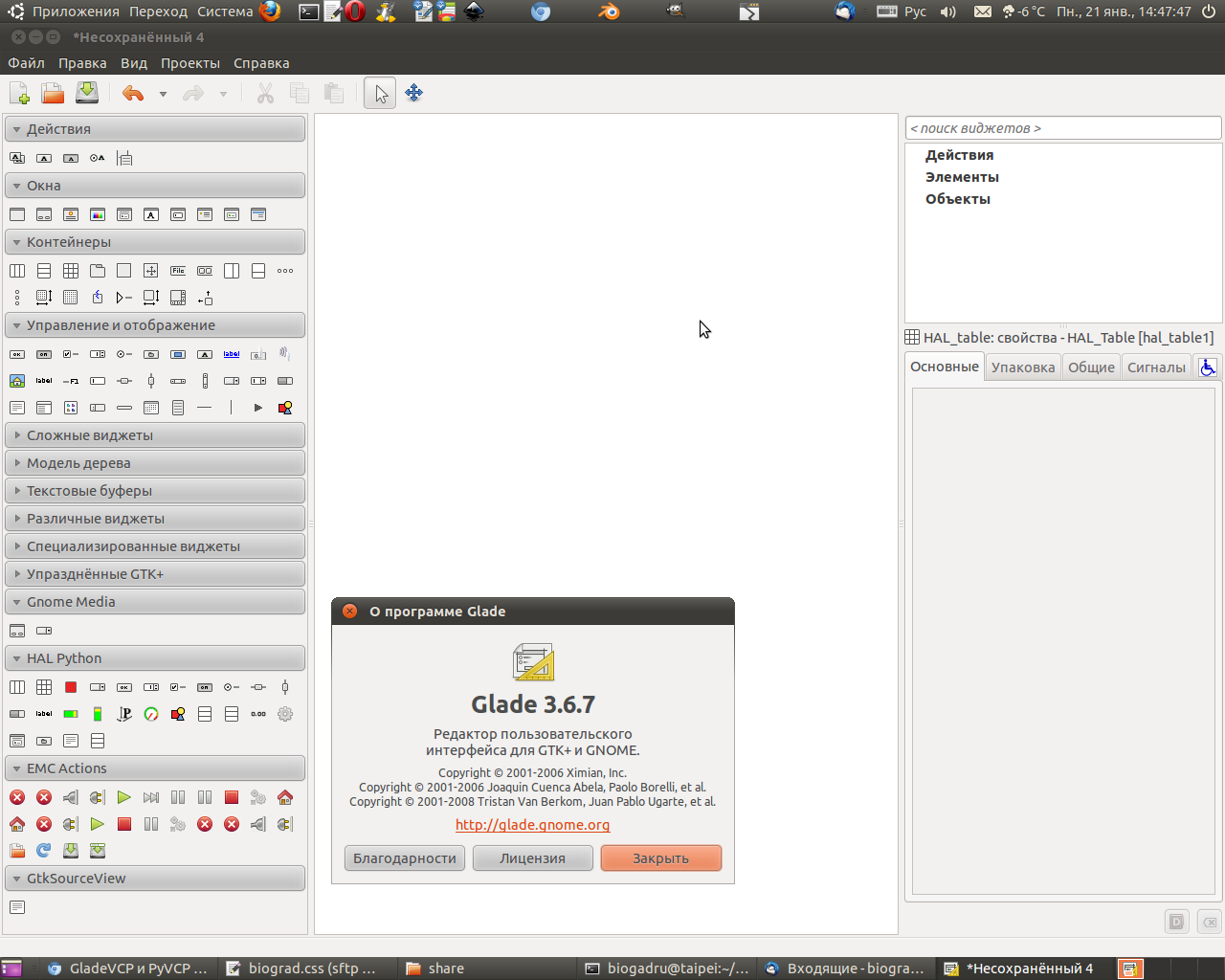
Task: Open the Приложения system menu
Action: point(76,11)
